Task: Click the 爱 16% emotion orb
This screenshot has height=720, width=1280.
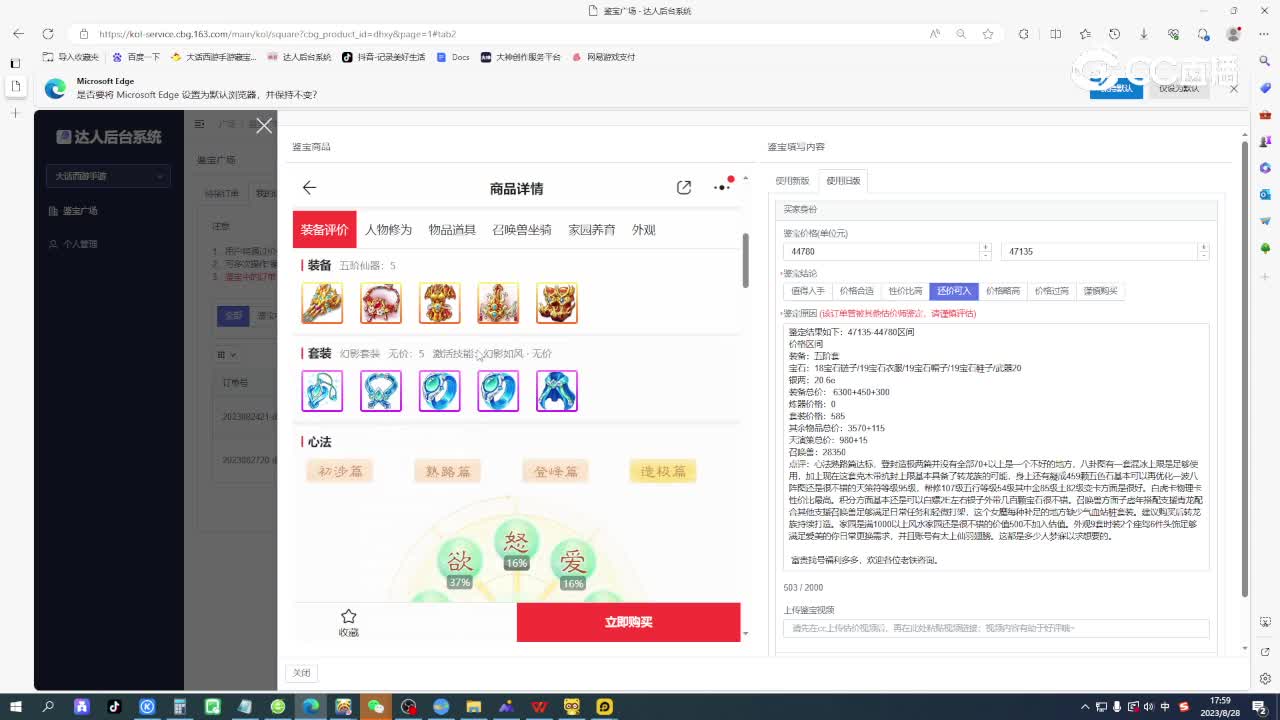Action: [x=573, y=562]
